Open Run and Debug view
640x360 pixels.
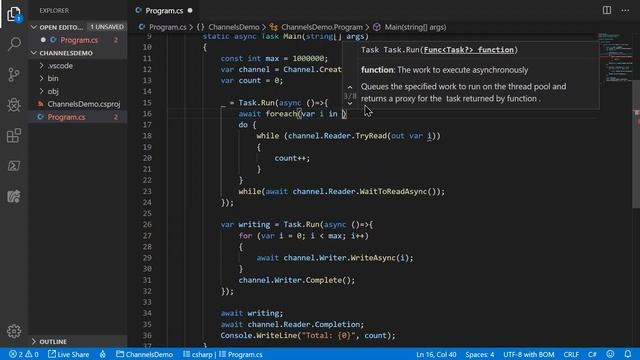tap(14, 105)
